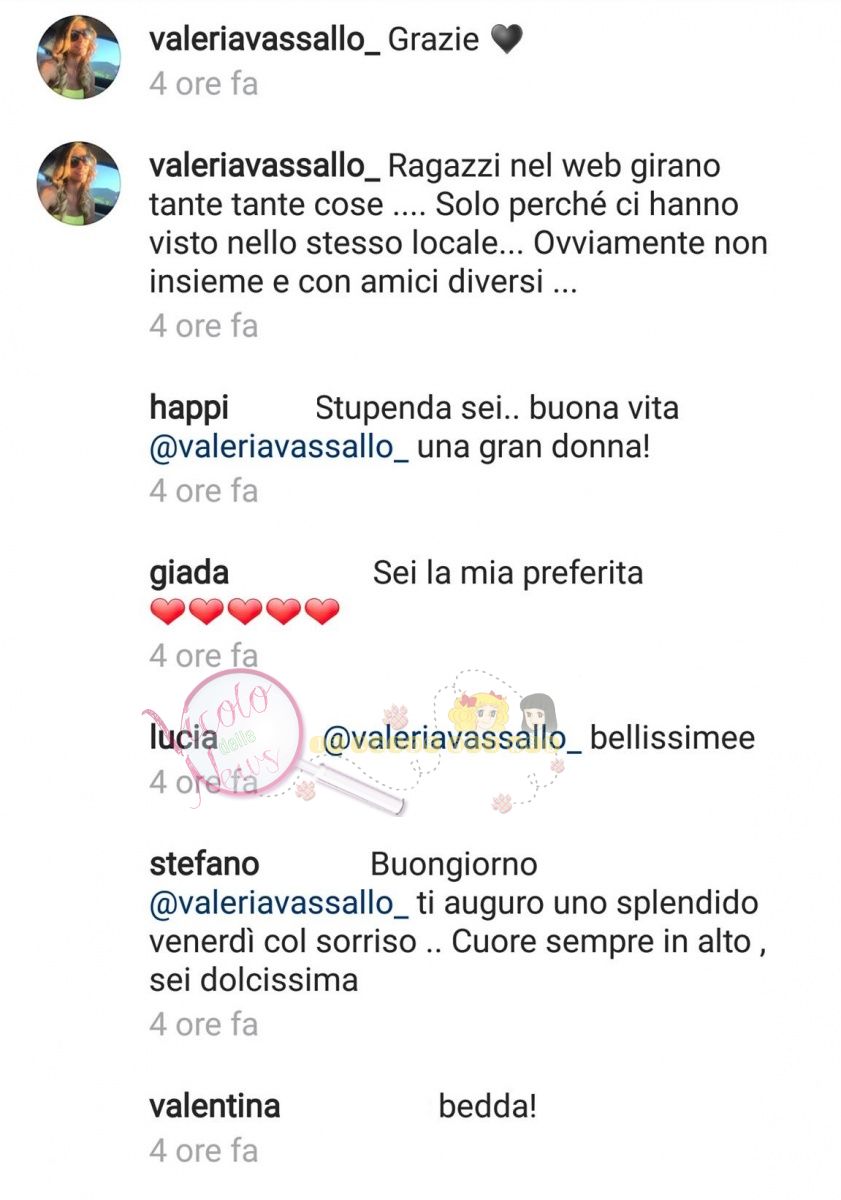Screen dimensions: 841x1200
Task: Click timestamp under valentina's comment
Action: pyautogui.click(x=204, y=1151)
